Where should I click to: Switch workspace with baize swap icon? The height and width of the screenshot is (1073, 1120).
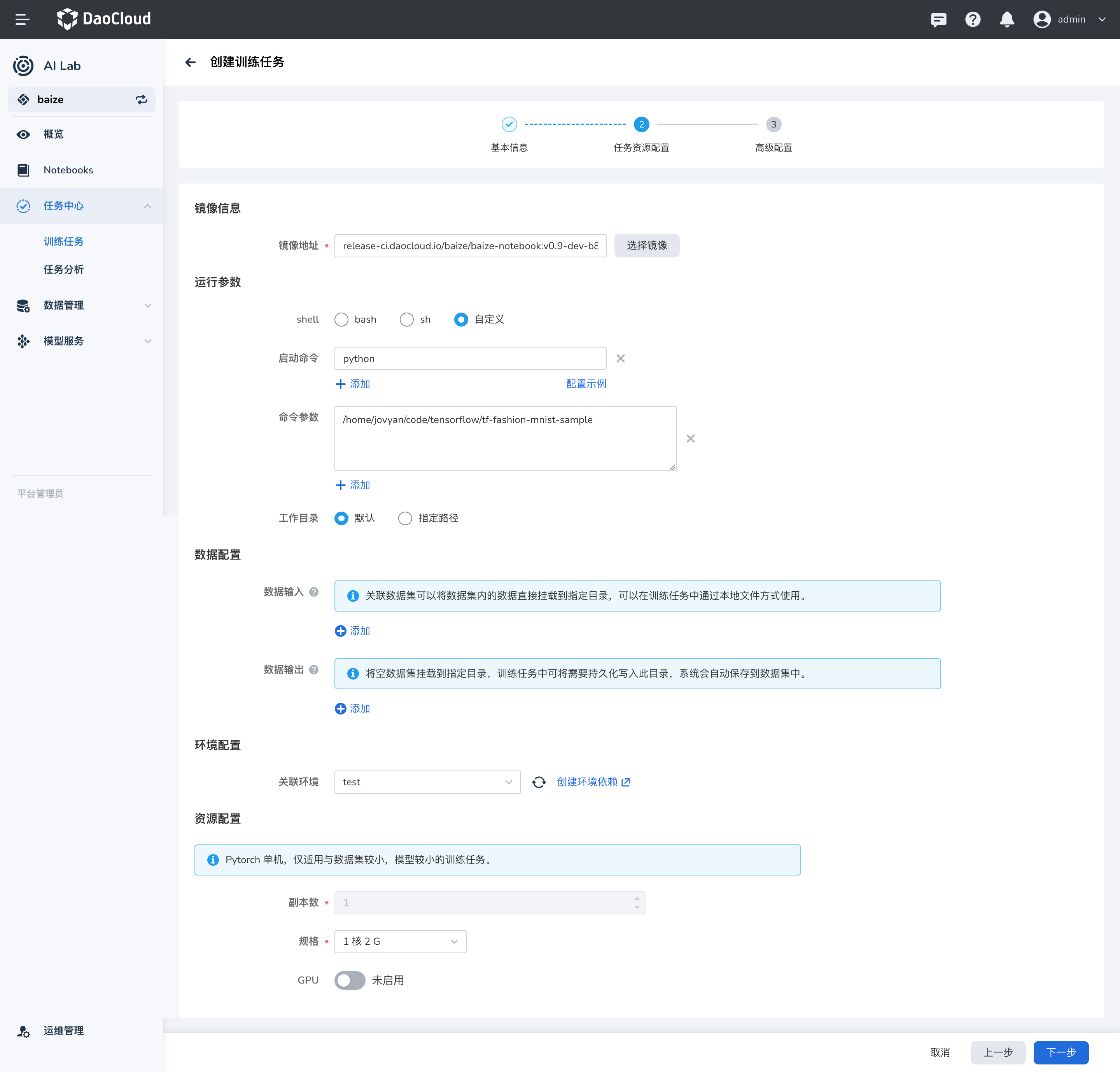coord(141,100)
